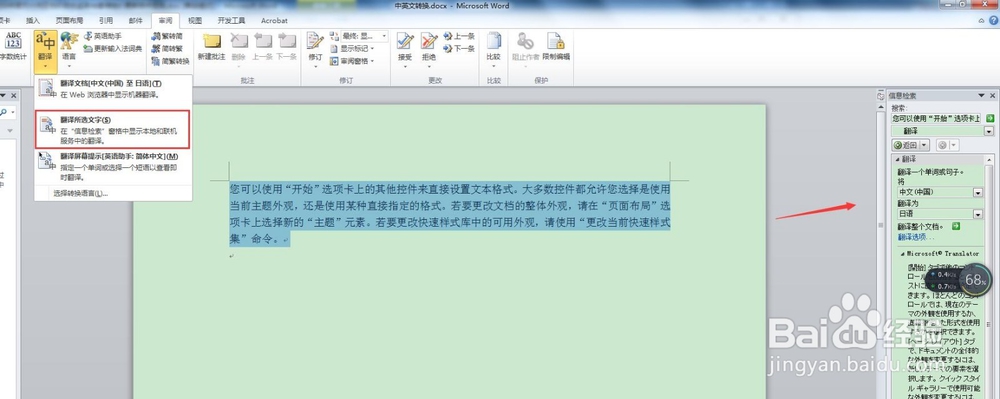Insert a 新建批注 new comment
The height and width of the screenshot is (399, 1000).
(211, 47)
